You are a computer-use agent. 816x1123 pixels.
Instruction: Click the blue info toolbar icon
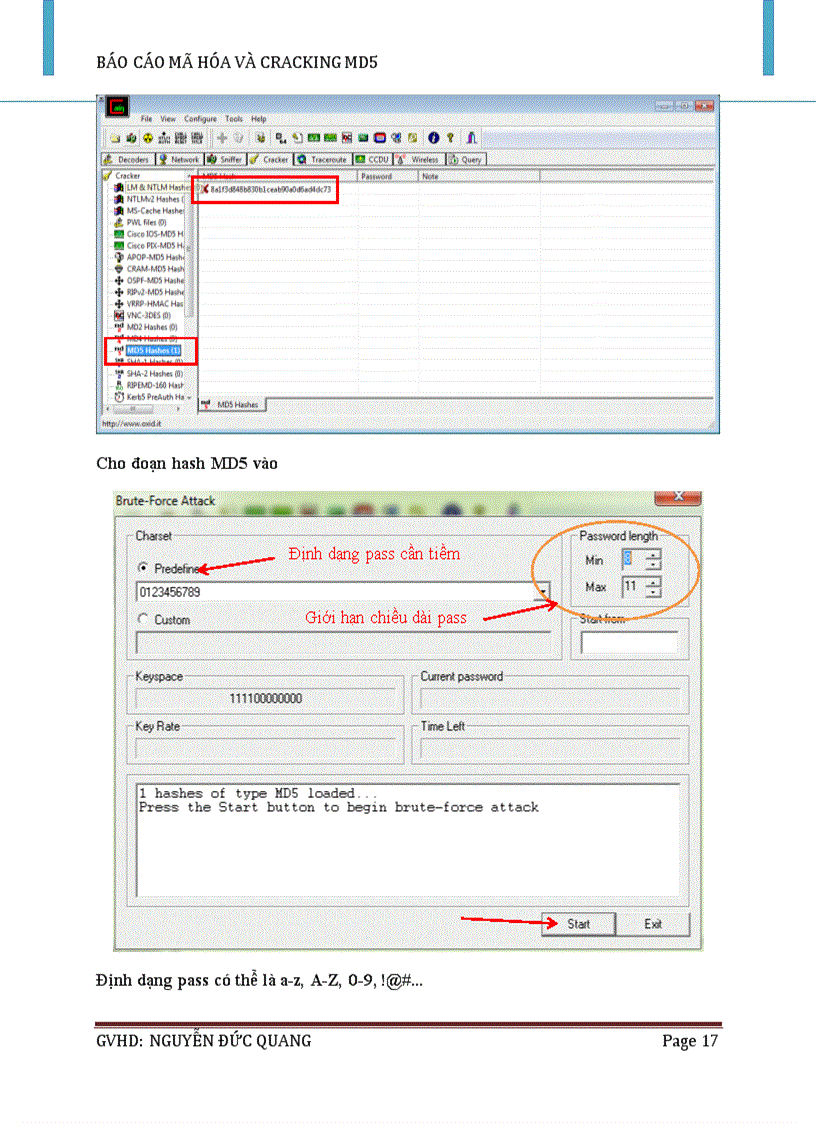point(434,137)
